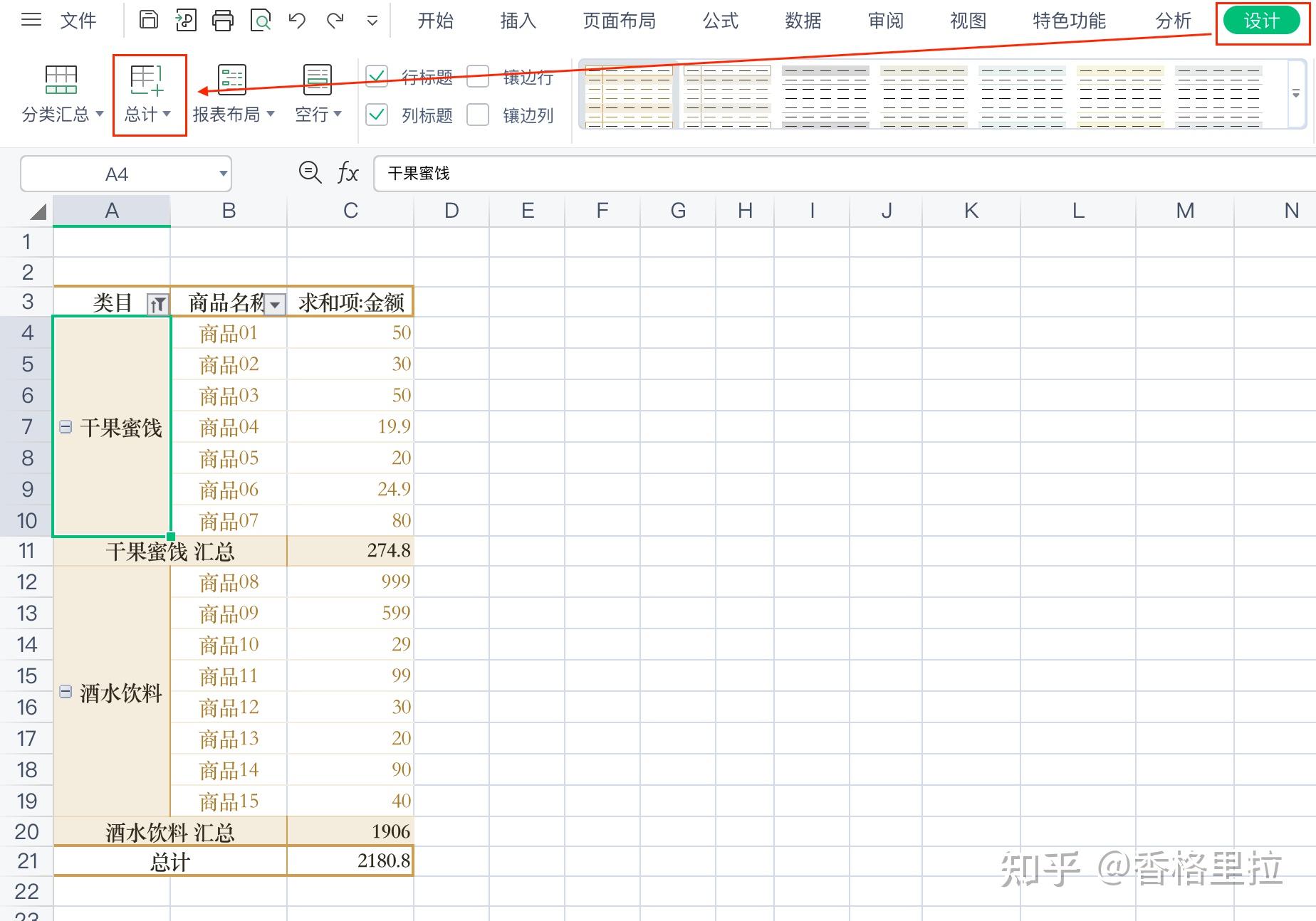Viewport: 1316px width, 921px height.
Task: Enable the 镶边行 banded rows checkbox
Action: click(478, 77)
